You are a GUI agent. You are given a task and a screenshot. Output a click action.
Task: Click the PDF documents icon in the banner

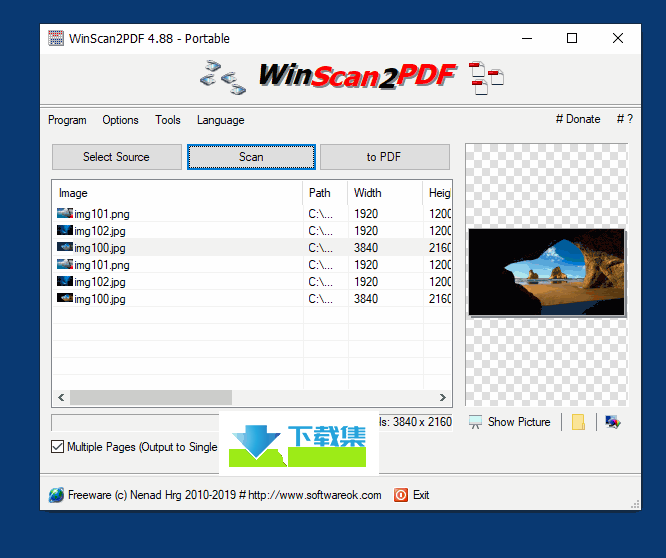pyautogui.click(x=486, y=78)
